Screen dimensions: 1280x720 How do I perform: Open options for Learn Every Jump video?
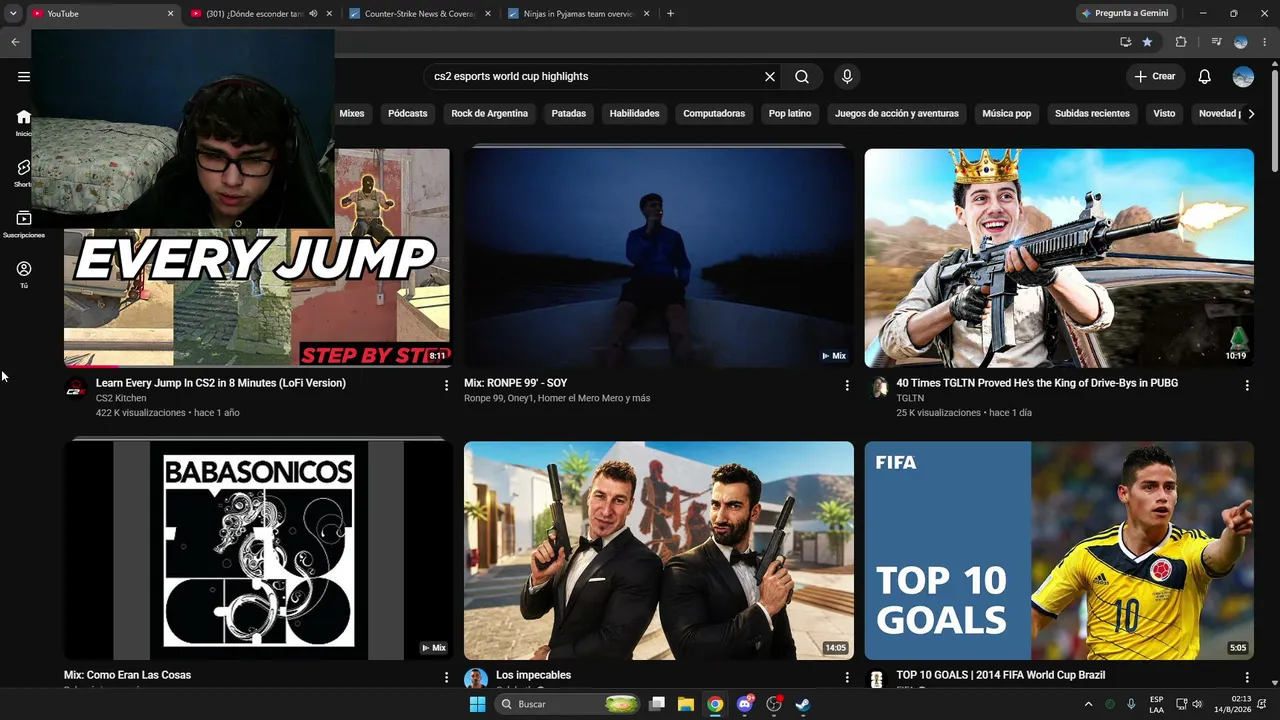446,385
